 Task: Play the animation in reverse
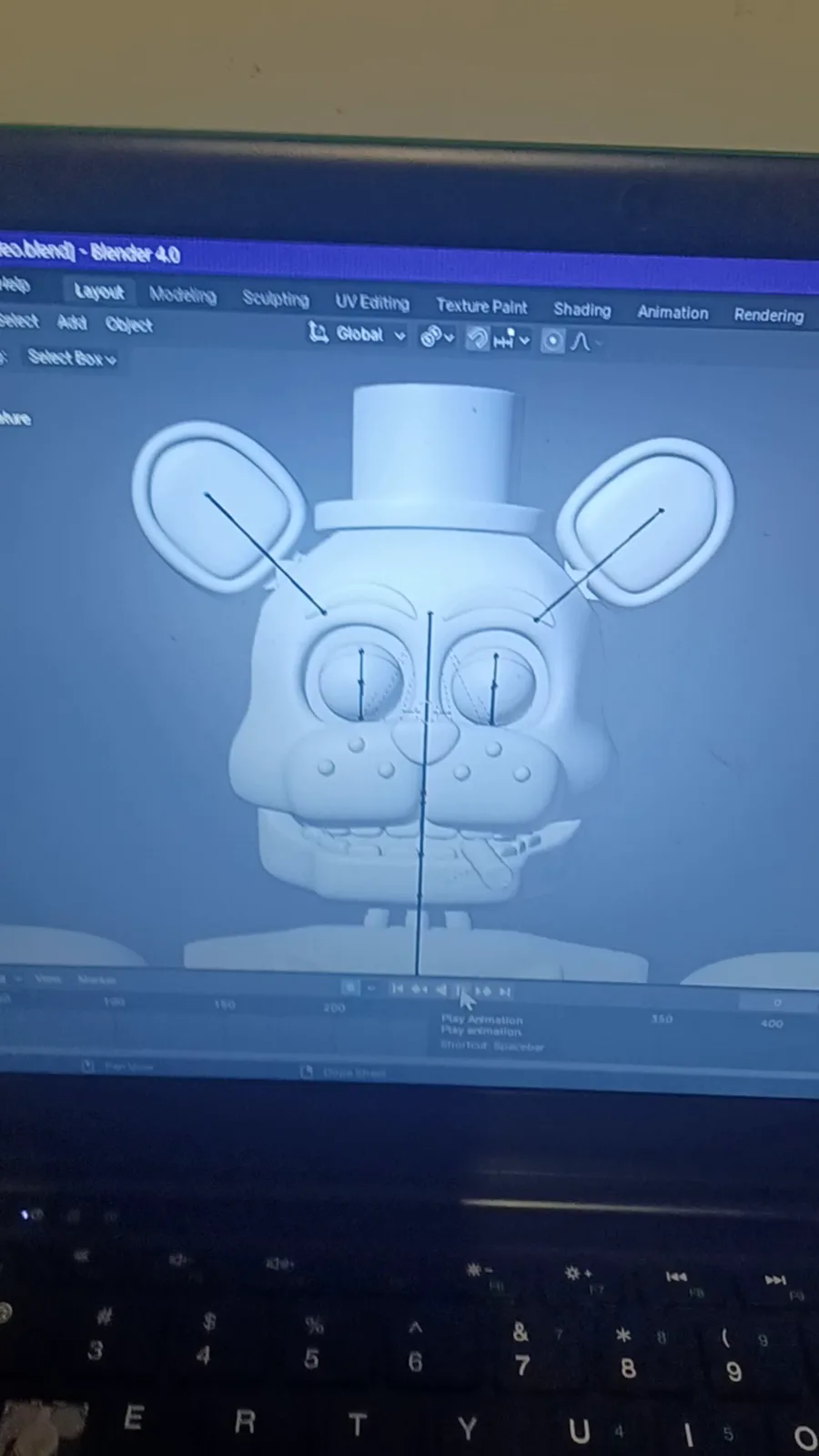440,989
